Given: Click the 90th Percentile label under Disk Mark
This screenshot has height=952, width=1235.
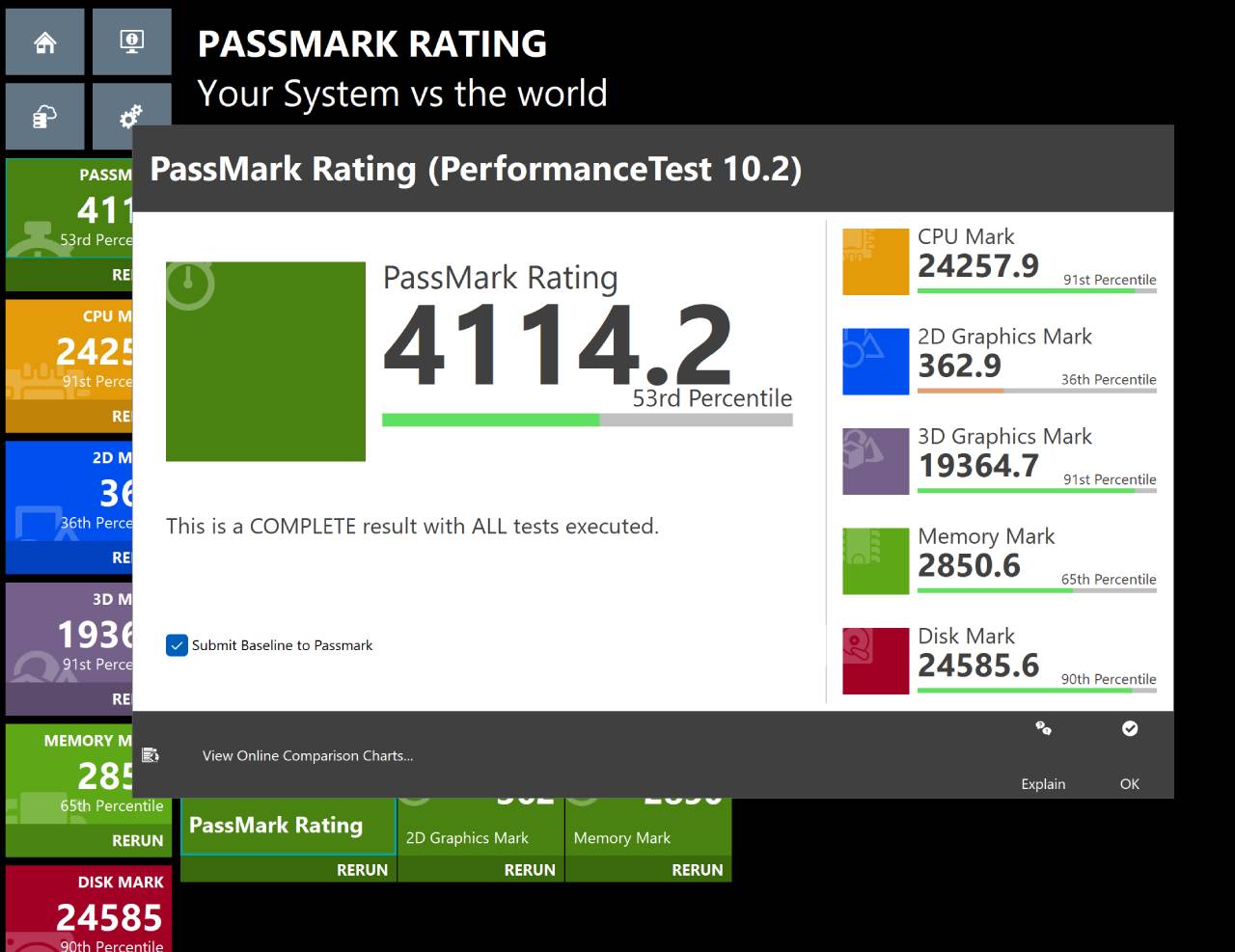Looking at the screenshot, I should click(1109, 679).
